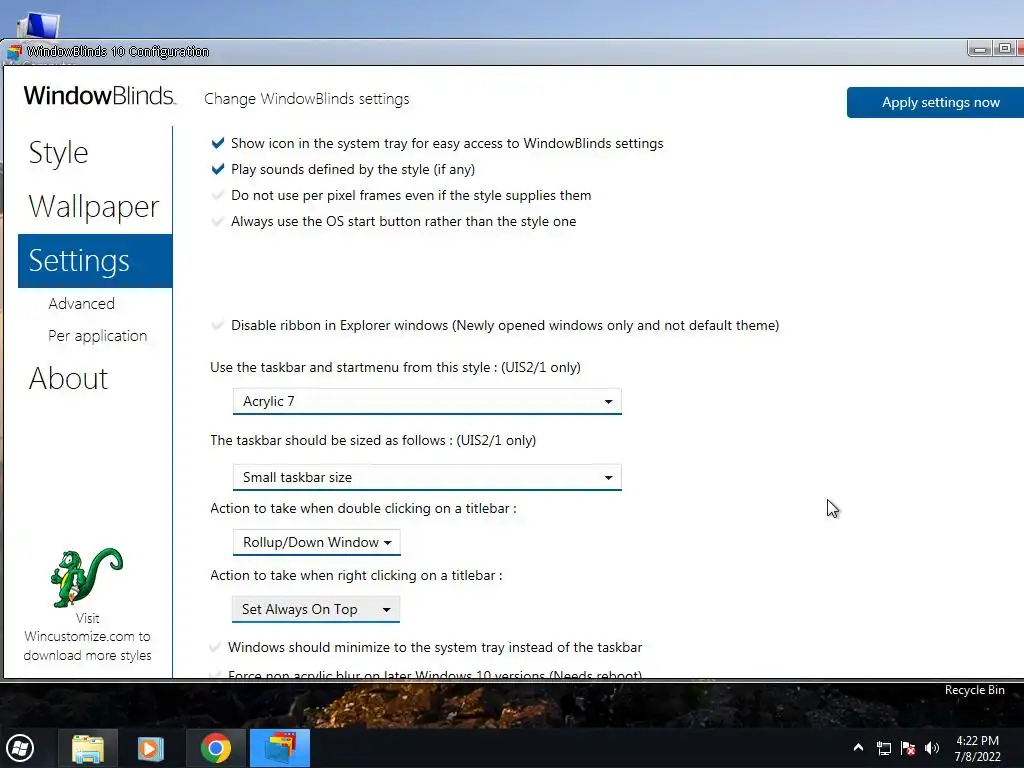Screen dimensions: 1024x768
Task: Visit Wincustomize.com to download more styles
Action: pyautogui.click(x=88, y=637)
